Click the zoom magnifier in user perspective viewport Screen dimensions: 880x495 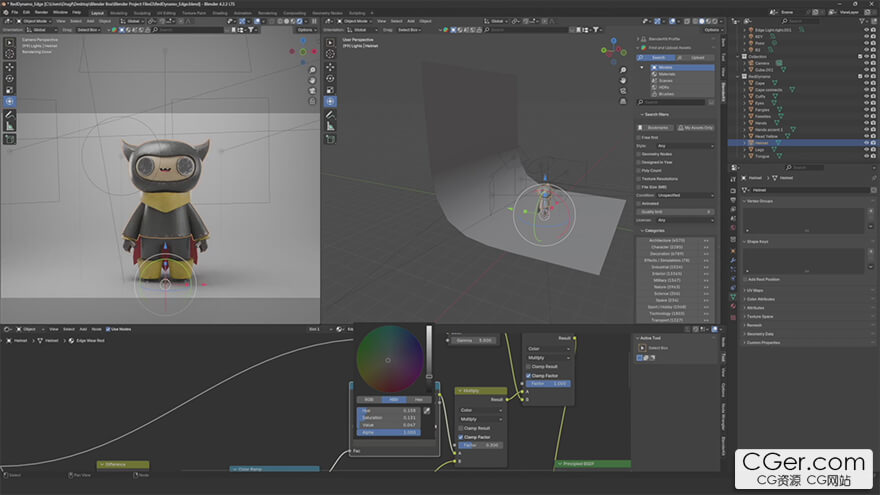623,70
